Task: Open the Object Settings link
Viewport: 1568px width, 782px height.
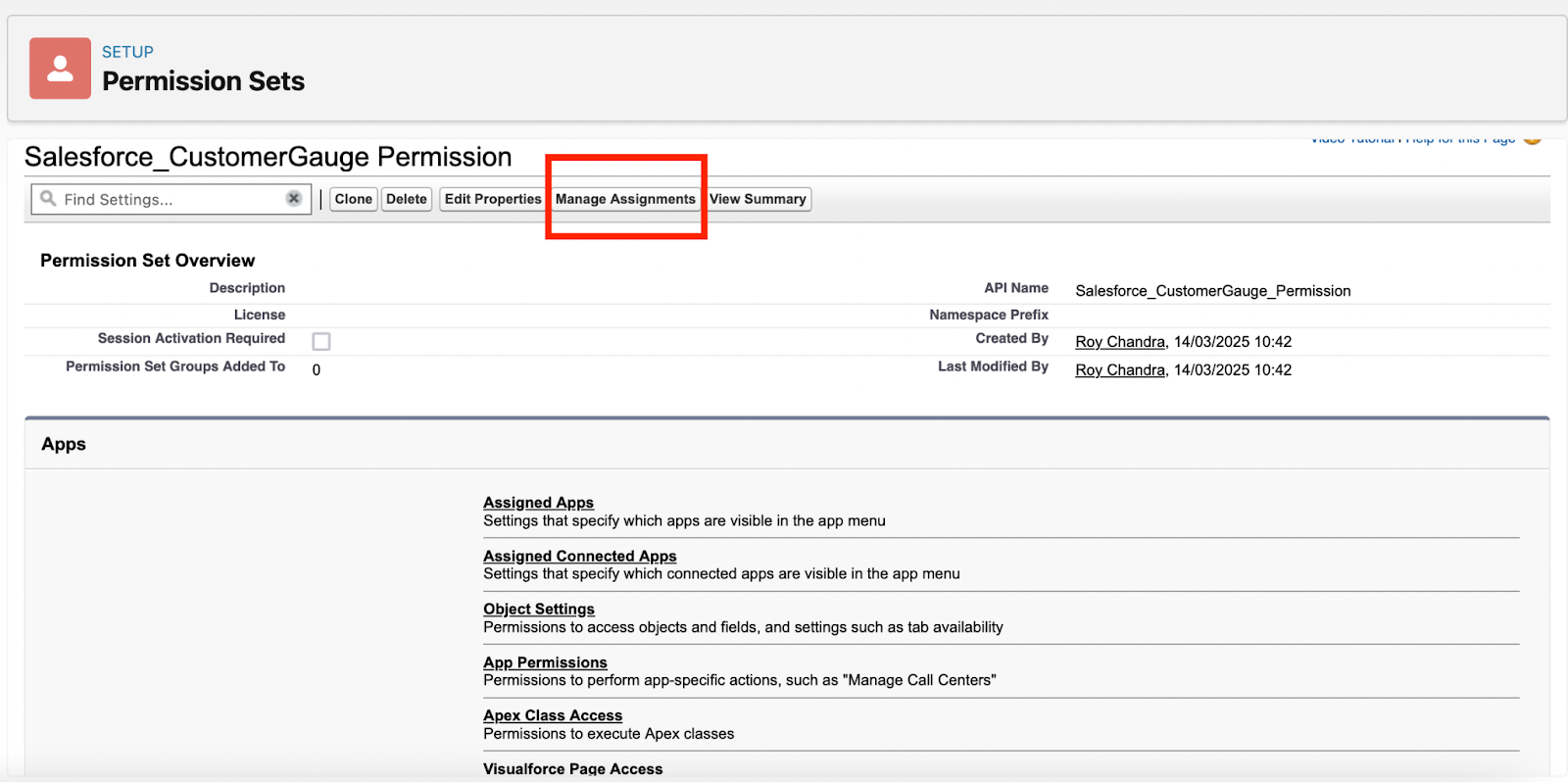Action: [x=538, y=609]
